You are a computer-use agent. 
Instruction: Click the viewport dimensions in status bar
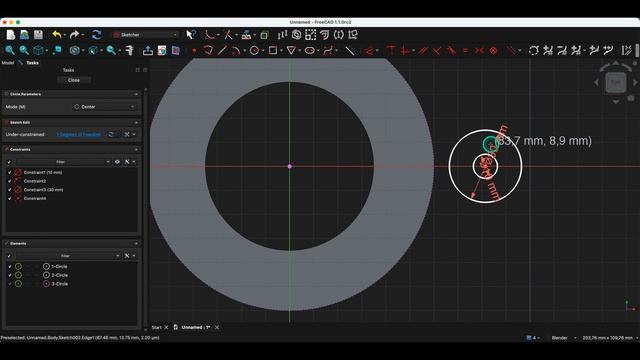pos(607,338)
